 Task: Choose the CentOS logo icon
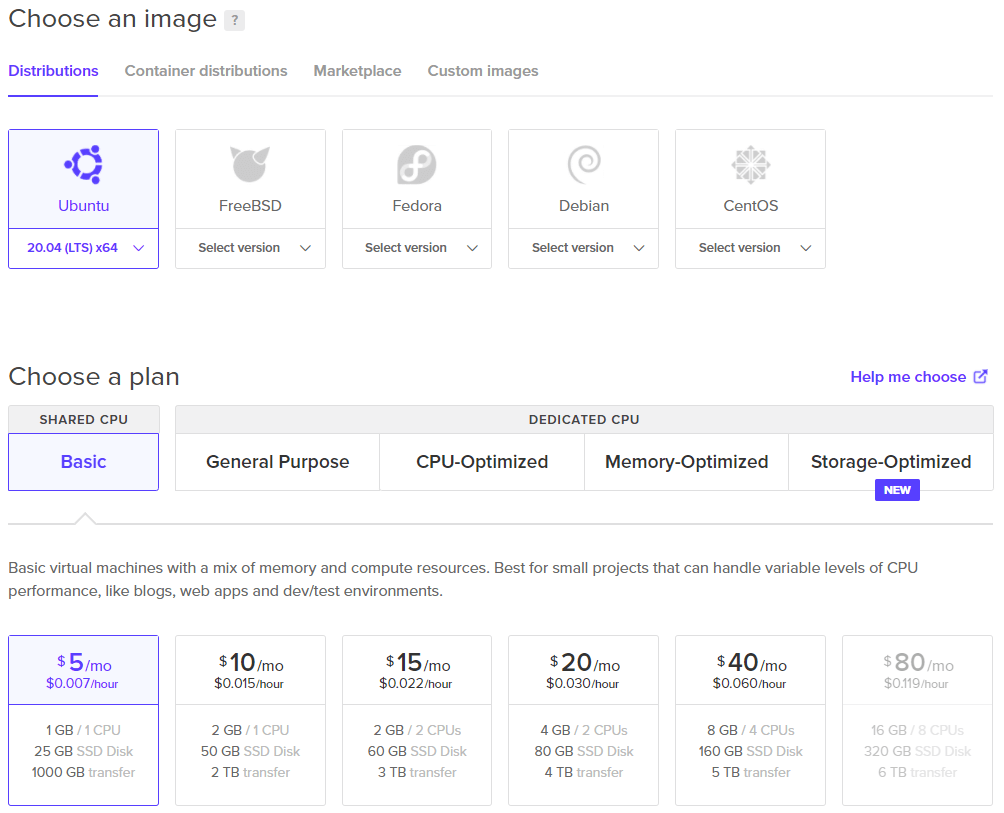point(750,165)
